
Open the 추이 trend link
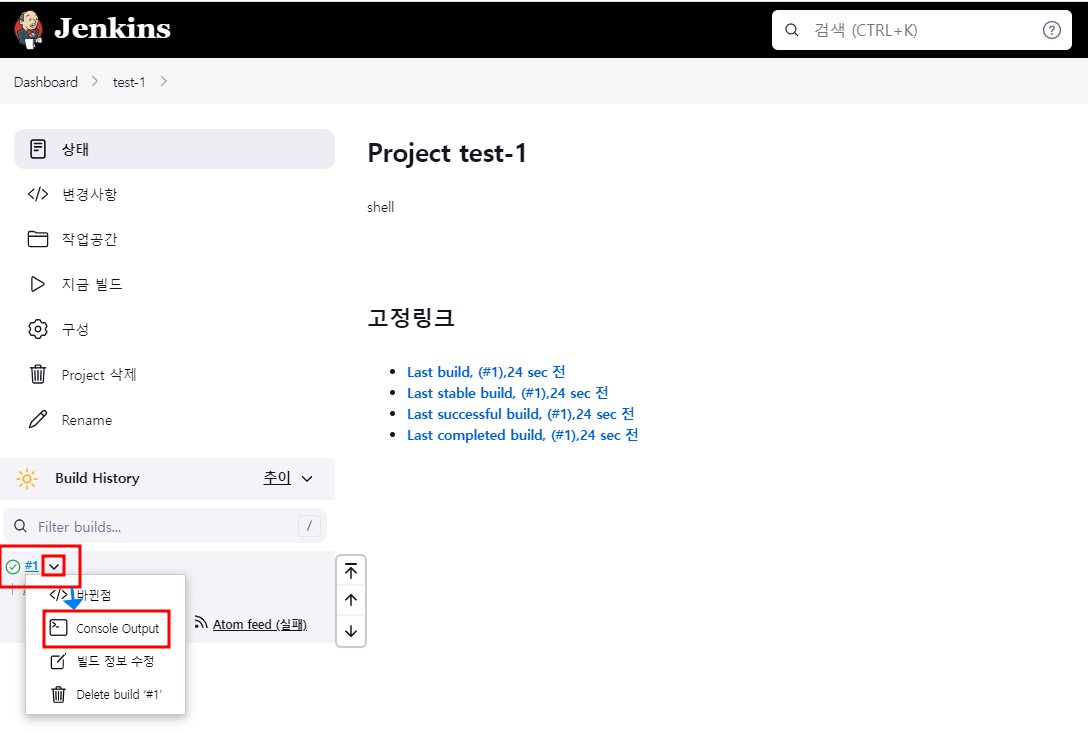click(x=277, y=478)
